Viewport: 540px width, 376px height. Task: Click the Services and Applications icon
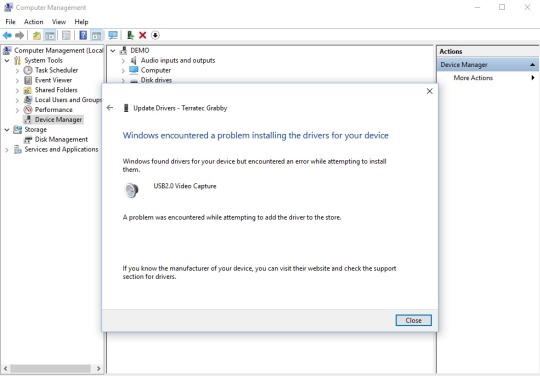[x=18, y=149]
